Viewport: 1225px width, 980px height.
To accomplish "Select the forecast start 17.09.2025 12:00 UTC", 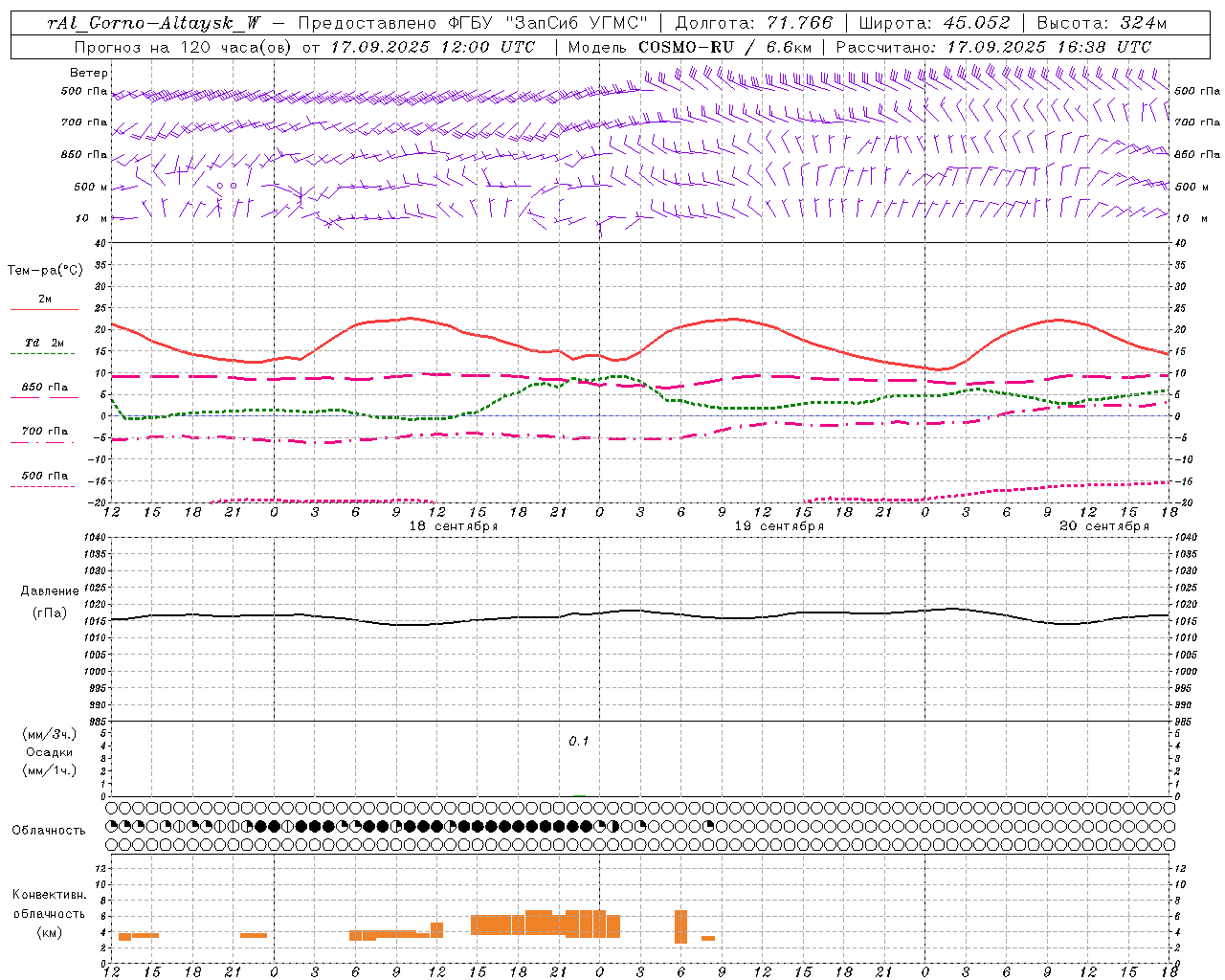I will [433, 47].
